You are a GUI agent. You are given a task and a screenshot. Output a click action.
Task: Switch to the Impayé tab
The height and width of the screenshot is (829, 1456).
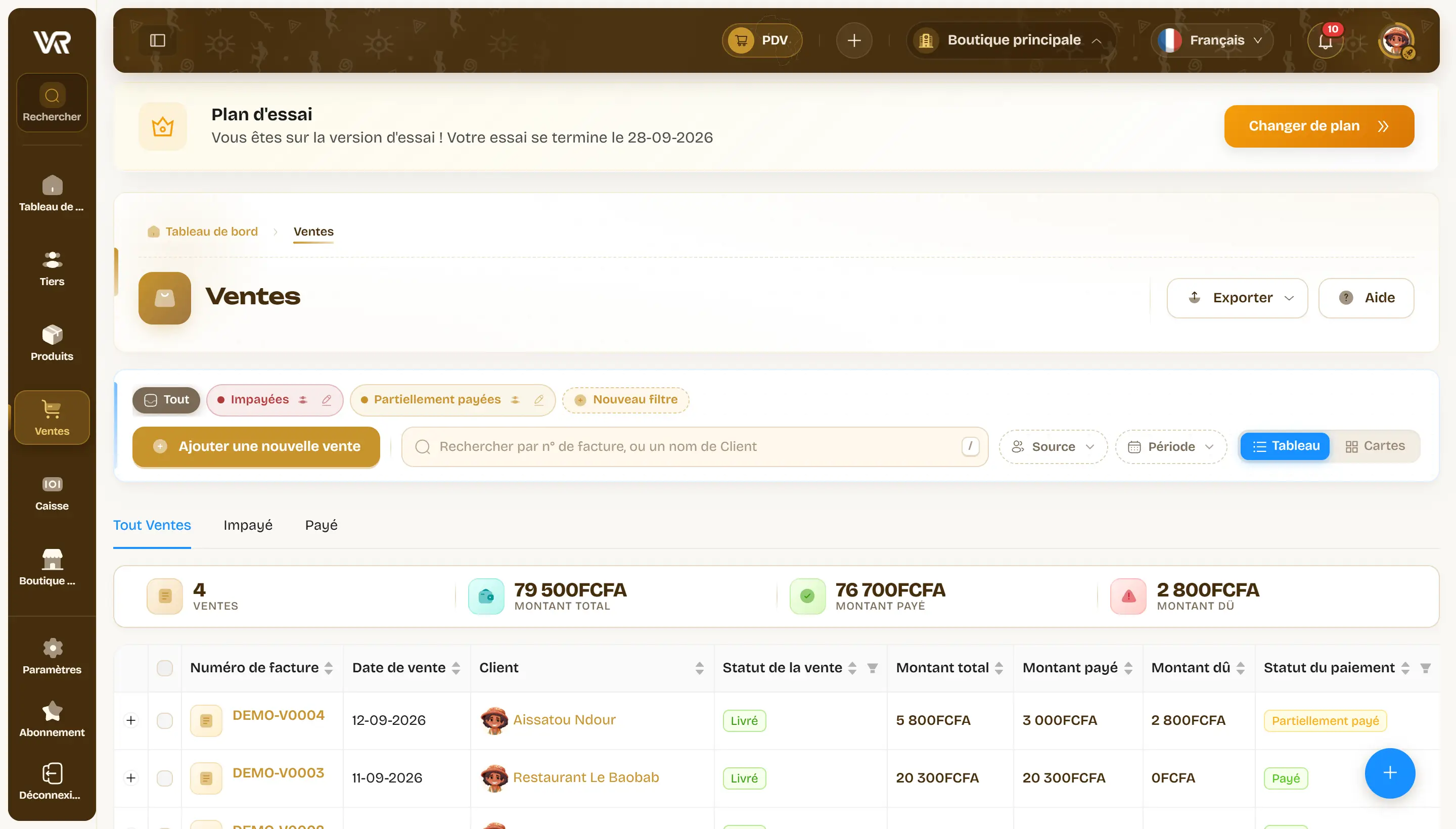(x=248, y=525)
